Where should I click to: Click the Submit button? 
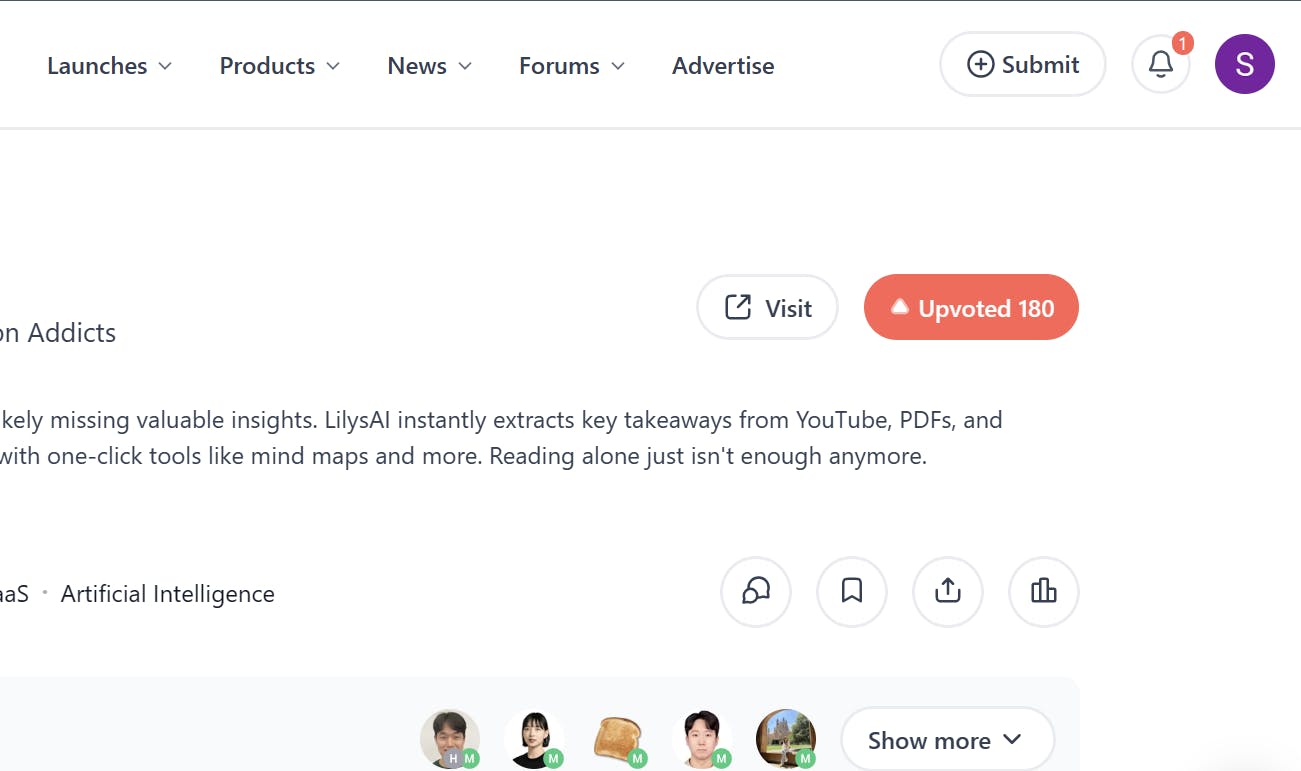pyautogui.click(x=1022, y=65)
